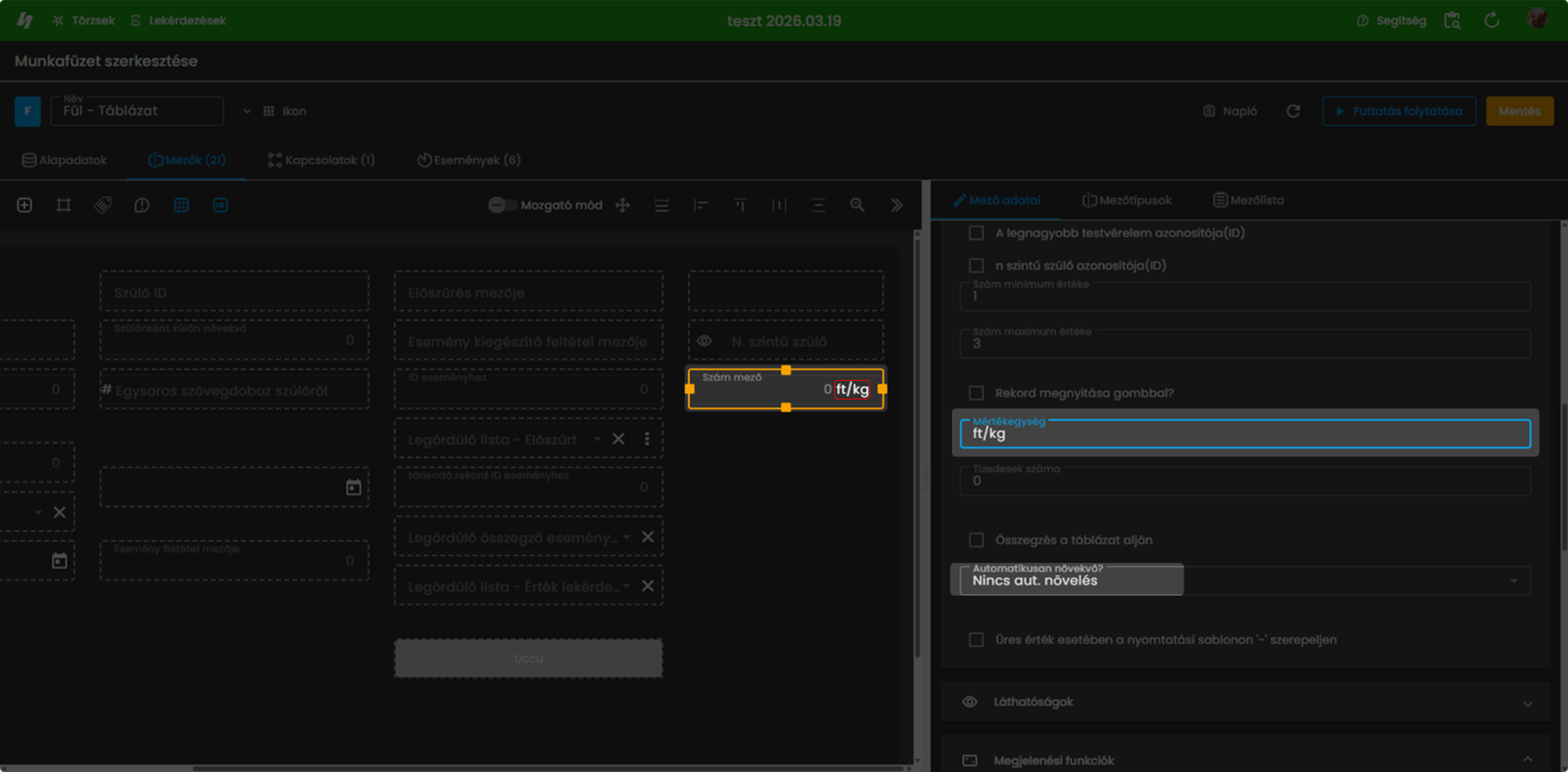This screenshot has height=772, width=1568.
Task: Switch to Kapcsolatok (1) tab
Action: pos(321,161)
